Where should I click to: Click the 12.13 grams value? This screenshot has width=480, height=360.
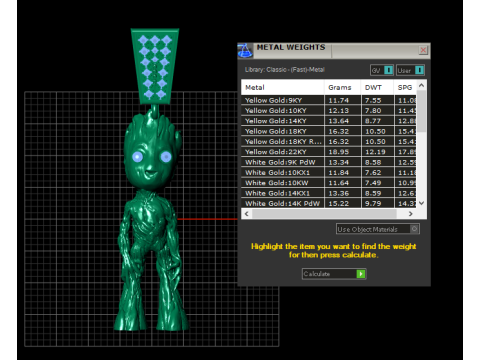pyautogui.click(x=339, y=111)
